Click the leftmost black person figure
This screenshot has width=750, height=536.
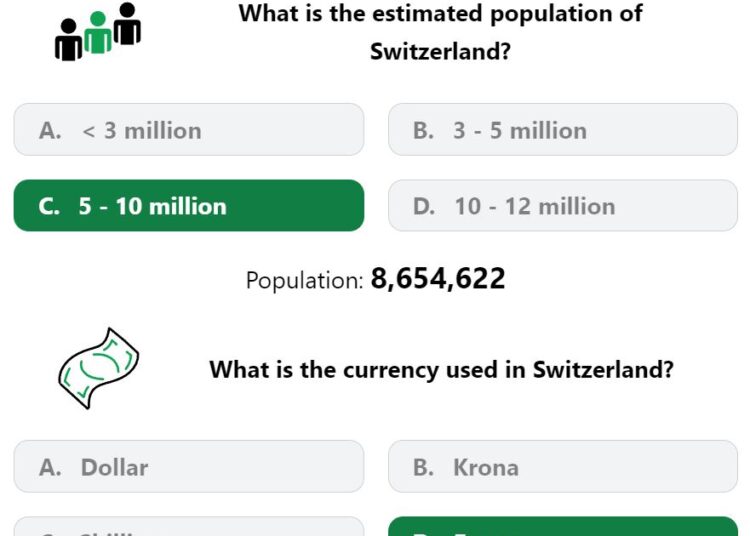pyautogui.click(x=69, y=40)
